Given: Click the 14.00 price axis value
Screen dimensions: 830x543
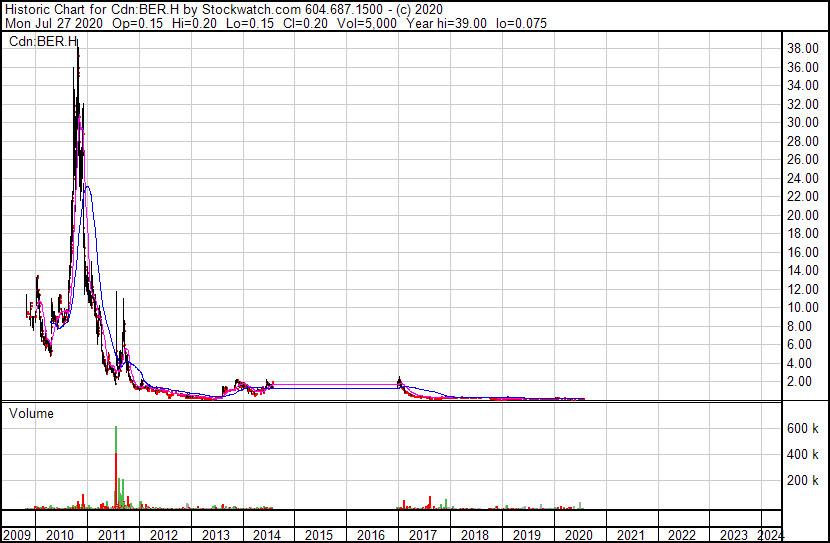Looking at the screenshot, I should (803, 270).
